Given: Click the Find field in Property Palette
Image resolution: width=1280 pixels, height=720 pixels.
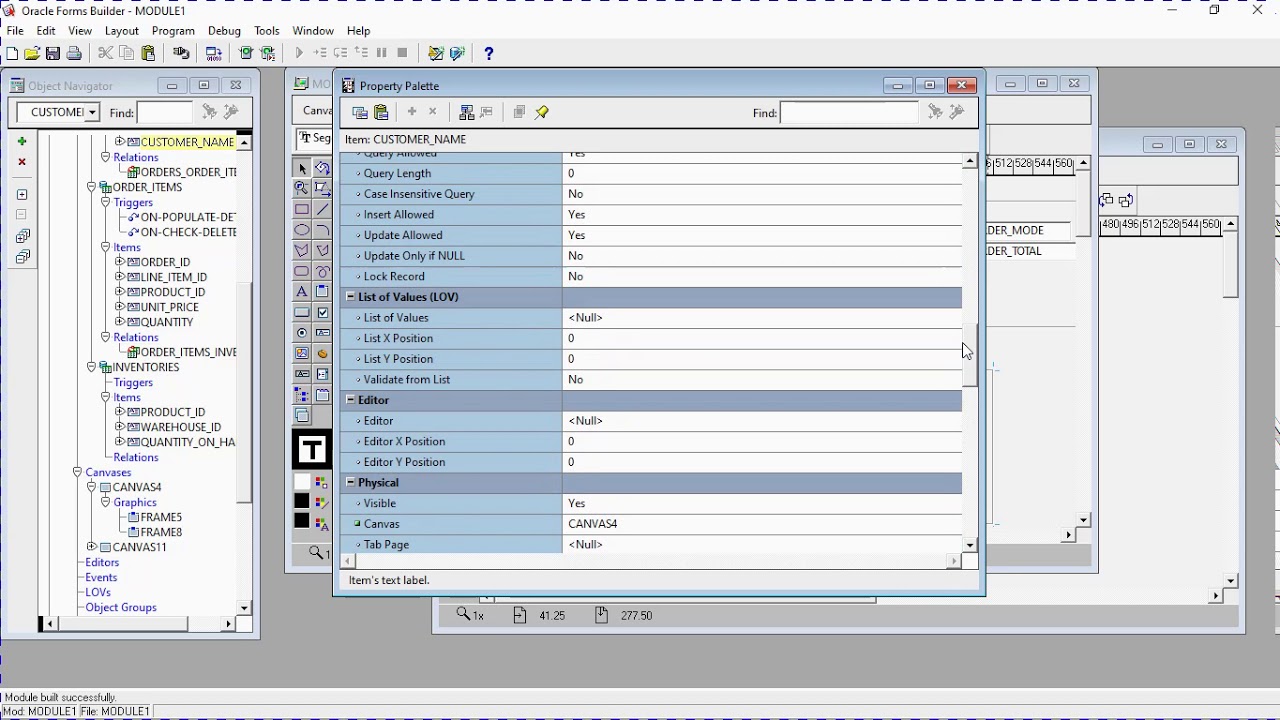Looking at the screenshot, I should (x=848, y=112).
